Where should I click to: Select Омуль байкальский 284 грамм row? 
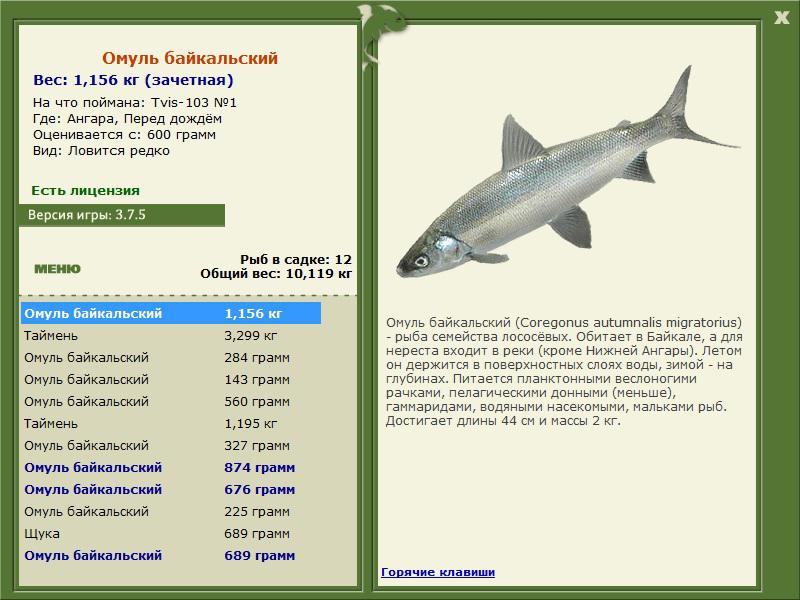[x=171, y=357]
